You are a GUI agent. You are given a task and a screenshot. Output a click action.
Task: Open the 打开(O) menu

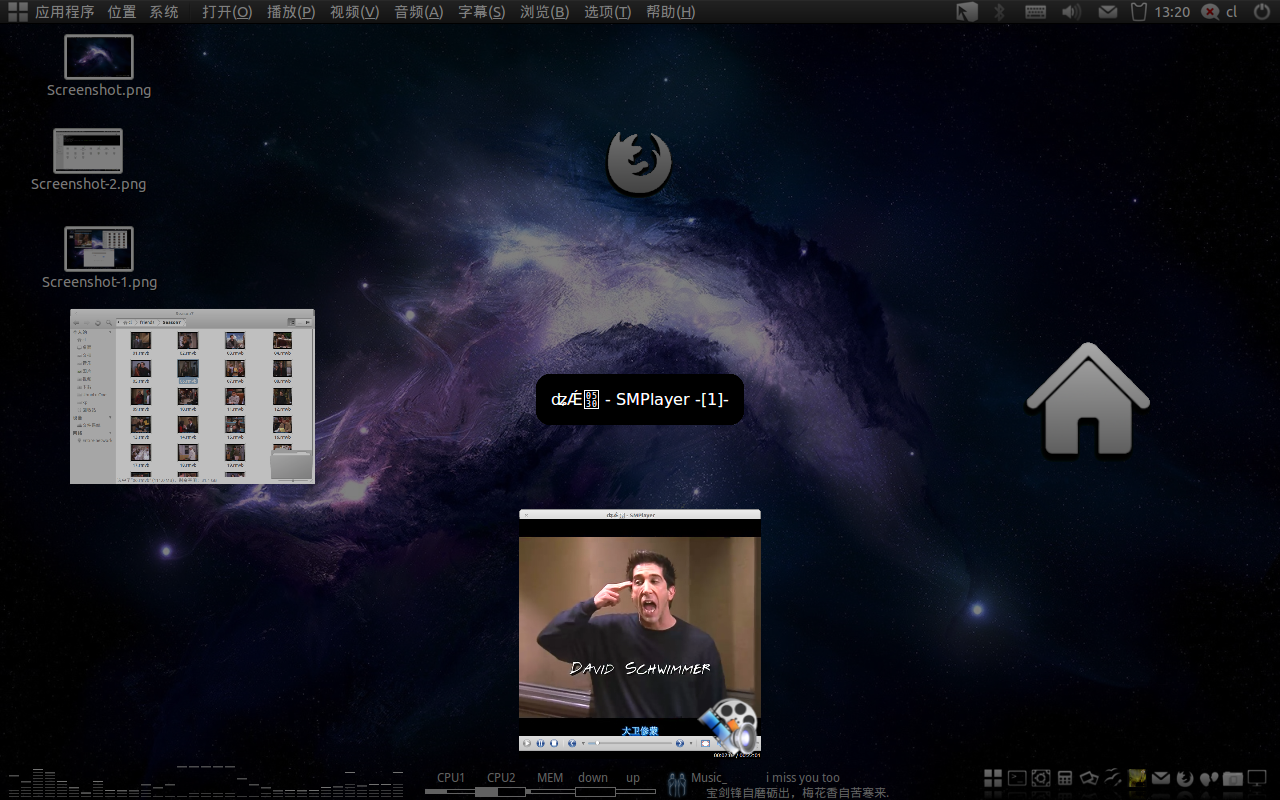tap(227, 12)
